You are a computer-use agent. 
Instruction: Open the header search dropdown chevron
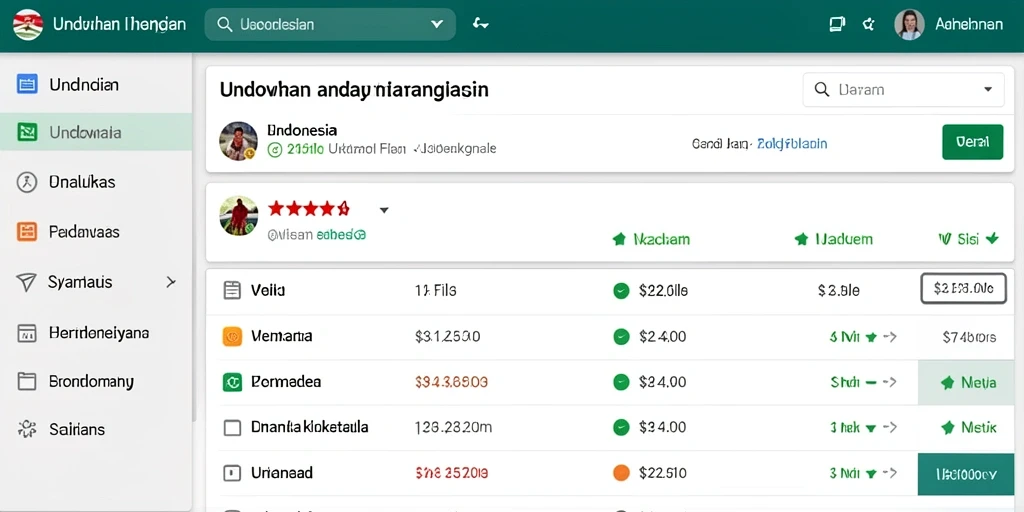point(437,24)
